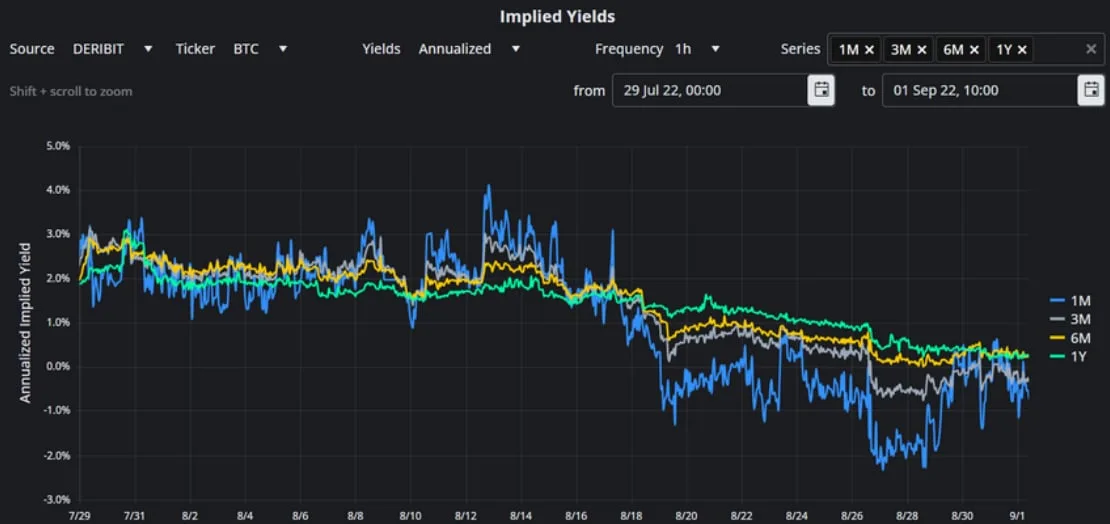The width and height of the screenshot is (1110, 524).
Task: Click the to date field 01 Sep 22
Action: 980,90
